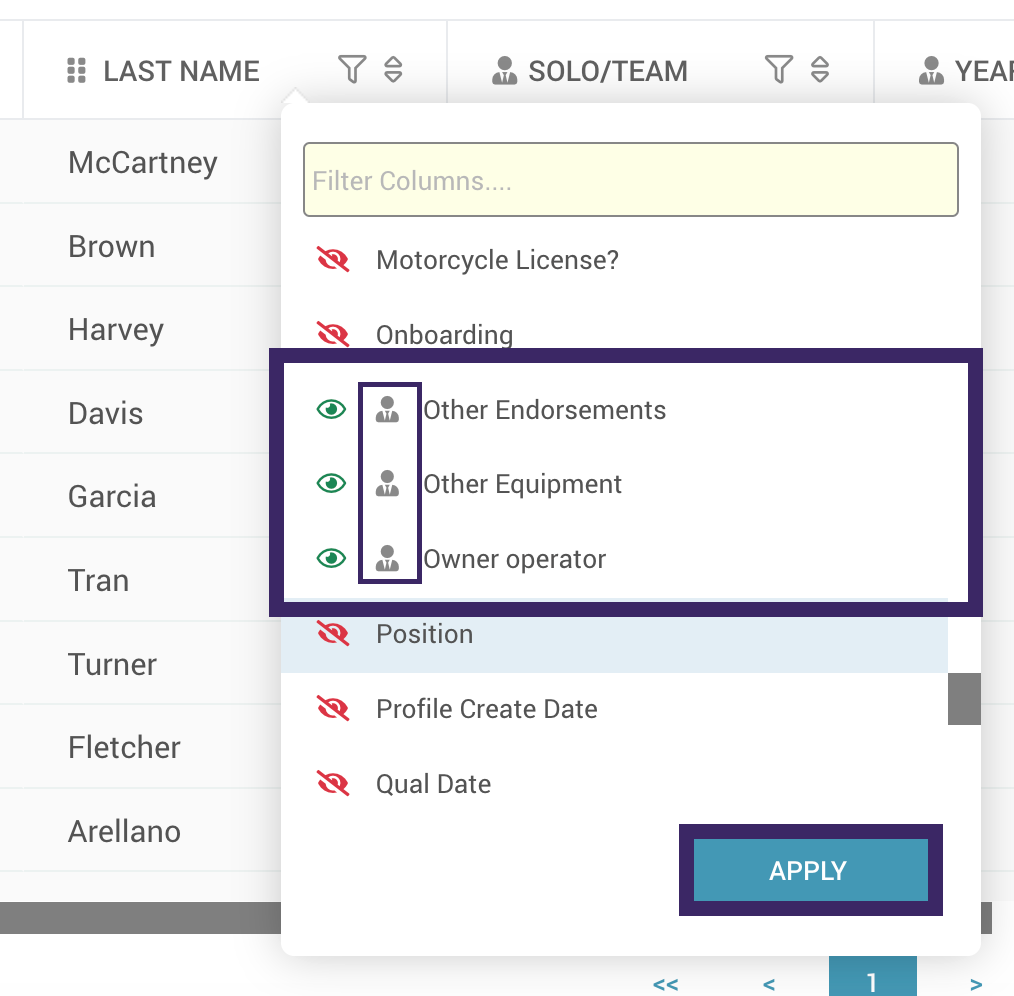Viewport: 1014px width, 996px height.
Task: Click the person icon beside Solo/Team header
Action: click(505, 71)
